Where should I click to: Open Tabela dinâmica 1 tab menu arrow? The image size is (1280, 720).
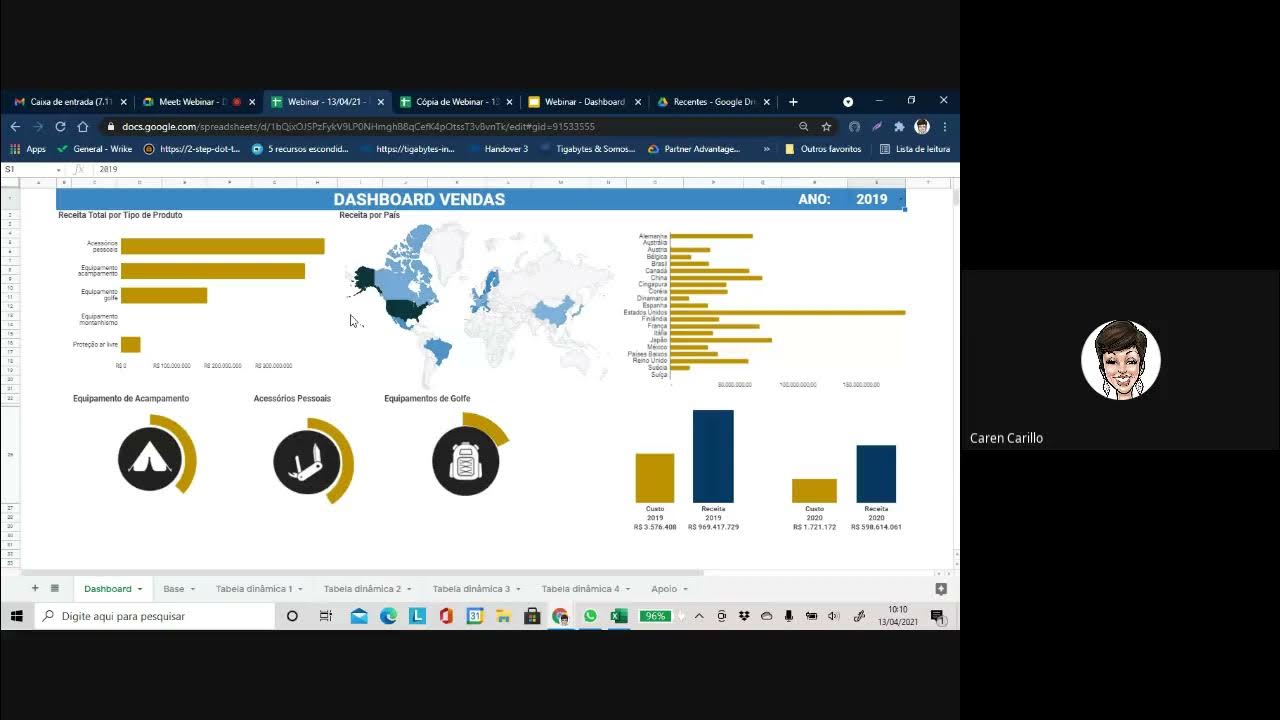click(301, 589)
